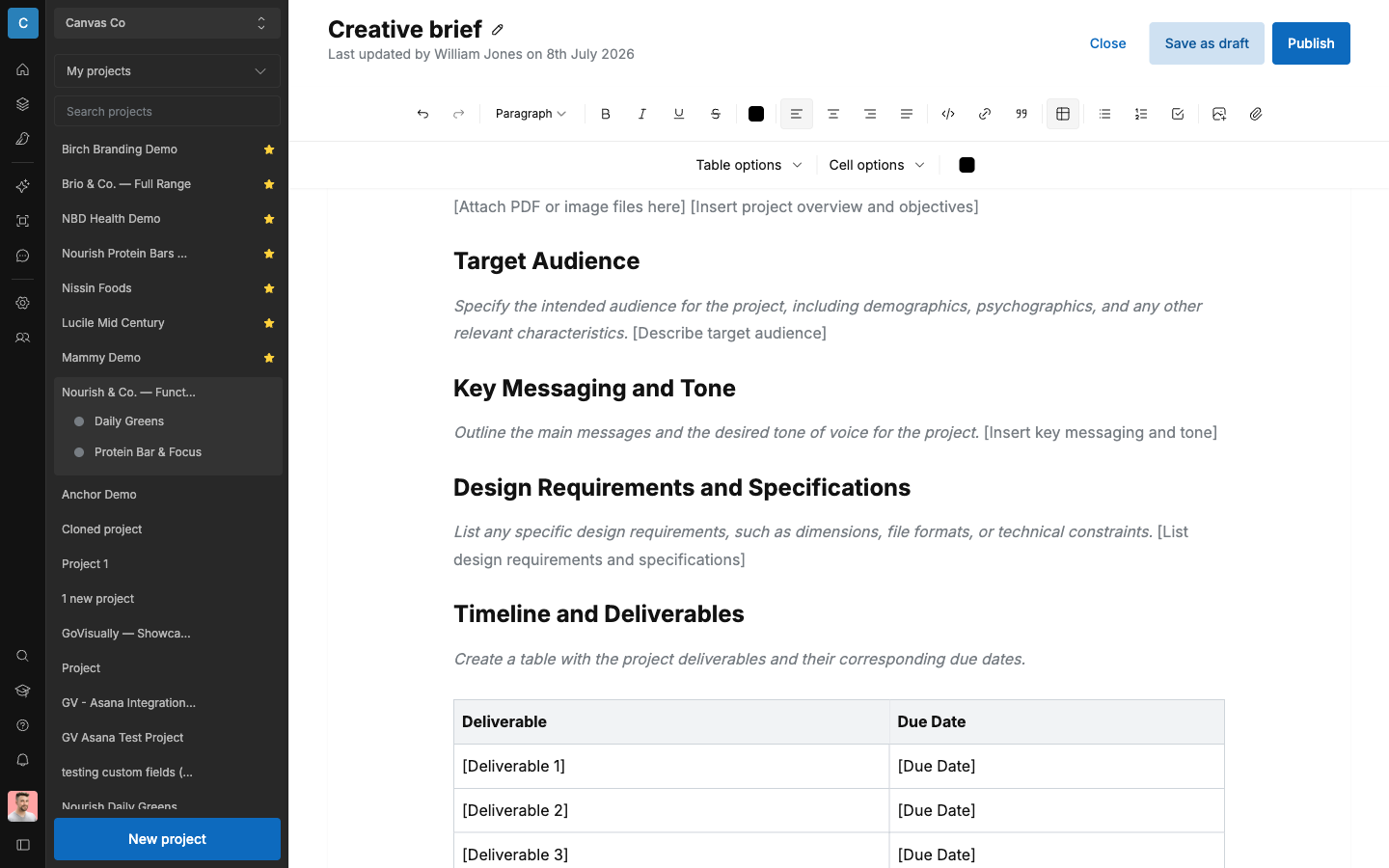This screenshot has width=1389, height=868.
Task: Unstar Brio & Co. — Full Range
Action: click(x=269, y=184)
